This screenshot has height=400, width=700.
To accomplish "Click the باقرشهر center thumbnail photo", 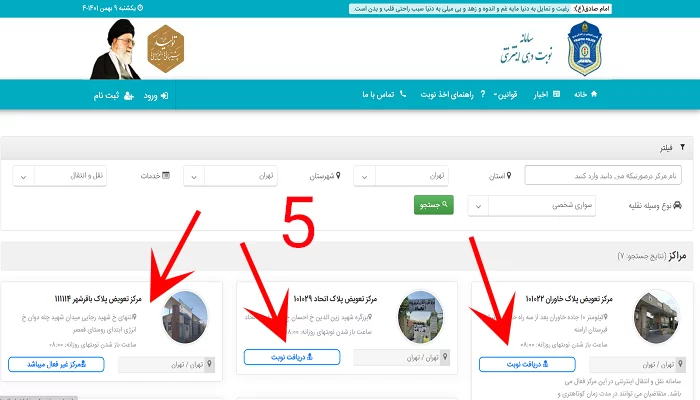I will [185, 317].
